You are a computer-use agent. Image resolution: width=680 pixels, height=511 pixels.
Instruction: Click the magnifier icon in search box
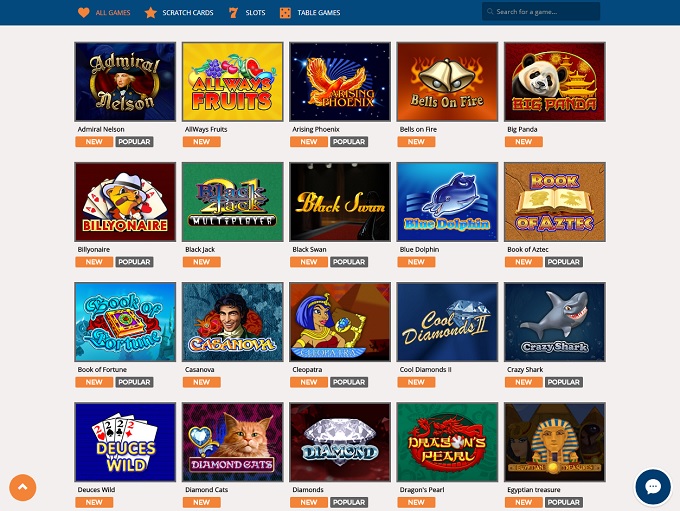coord(490,12)
